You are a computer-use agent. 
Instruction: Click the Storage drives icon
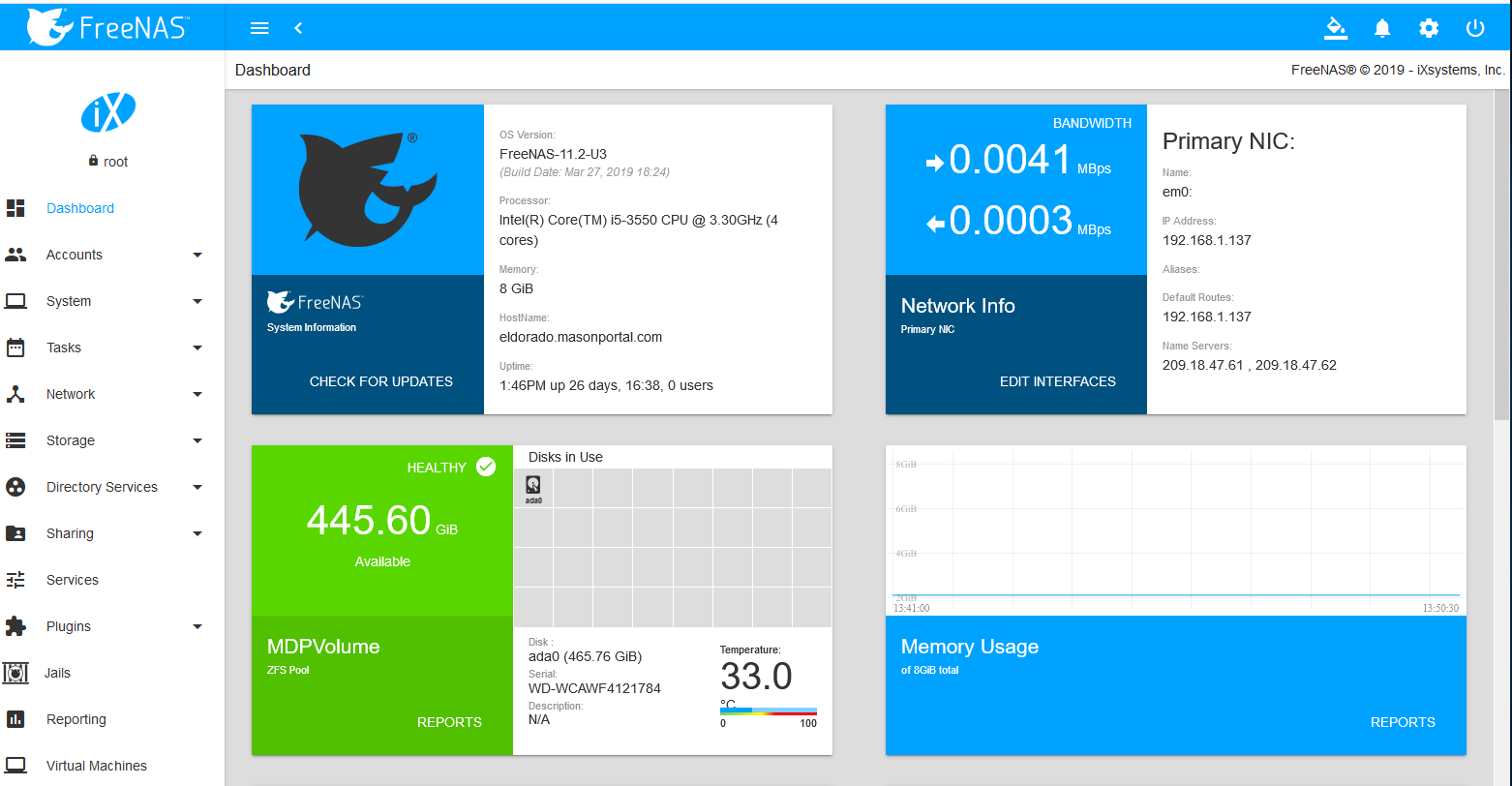15,440
